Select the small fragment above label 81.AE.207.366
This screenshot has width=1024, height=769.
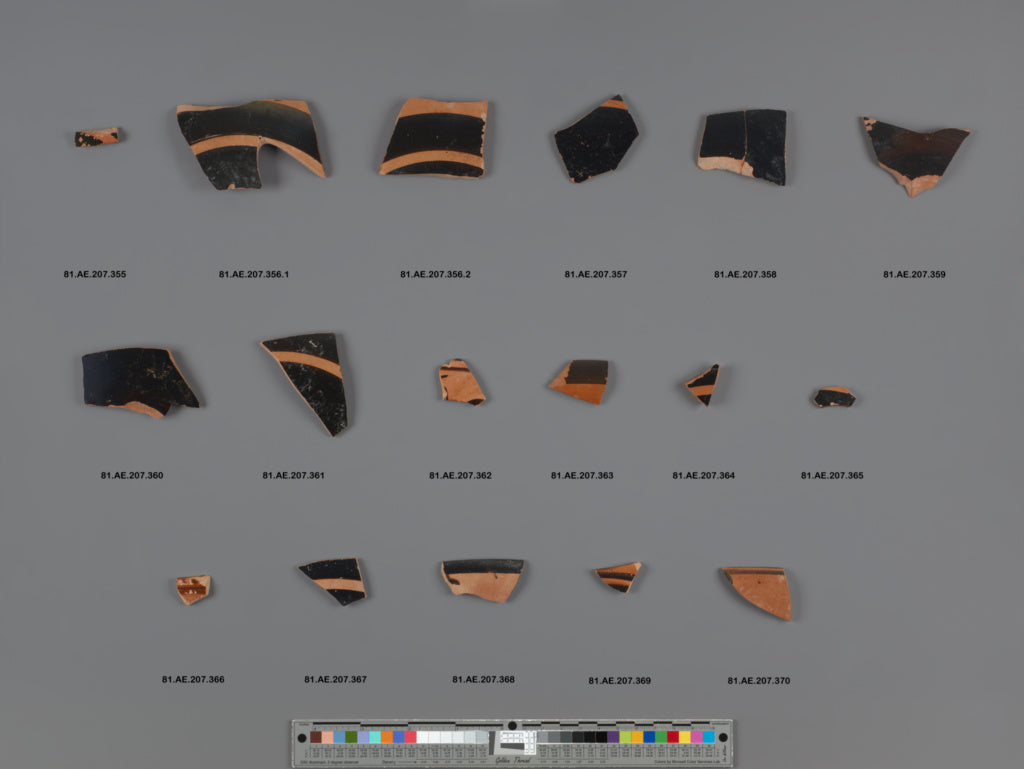pyautogui.click(x=193, y=589)
